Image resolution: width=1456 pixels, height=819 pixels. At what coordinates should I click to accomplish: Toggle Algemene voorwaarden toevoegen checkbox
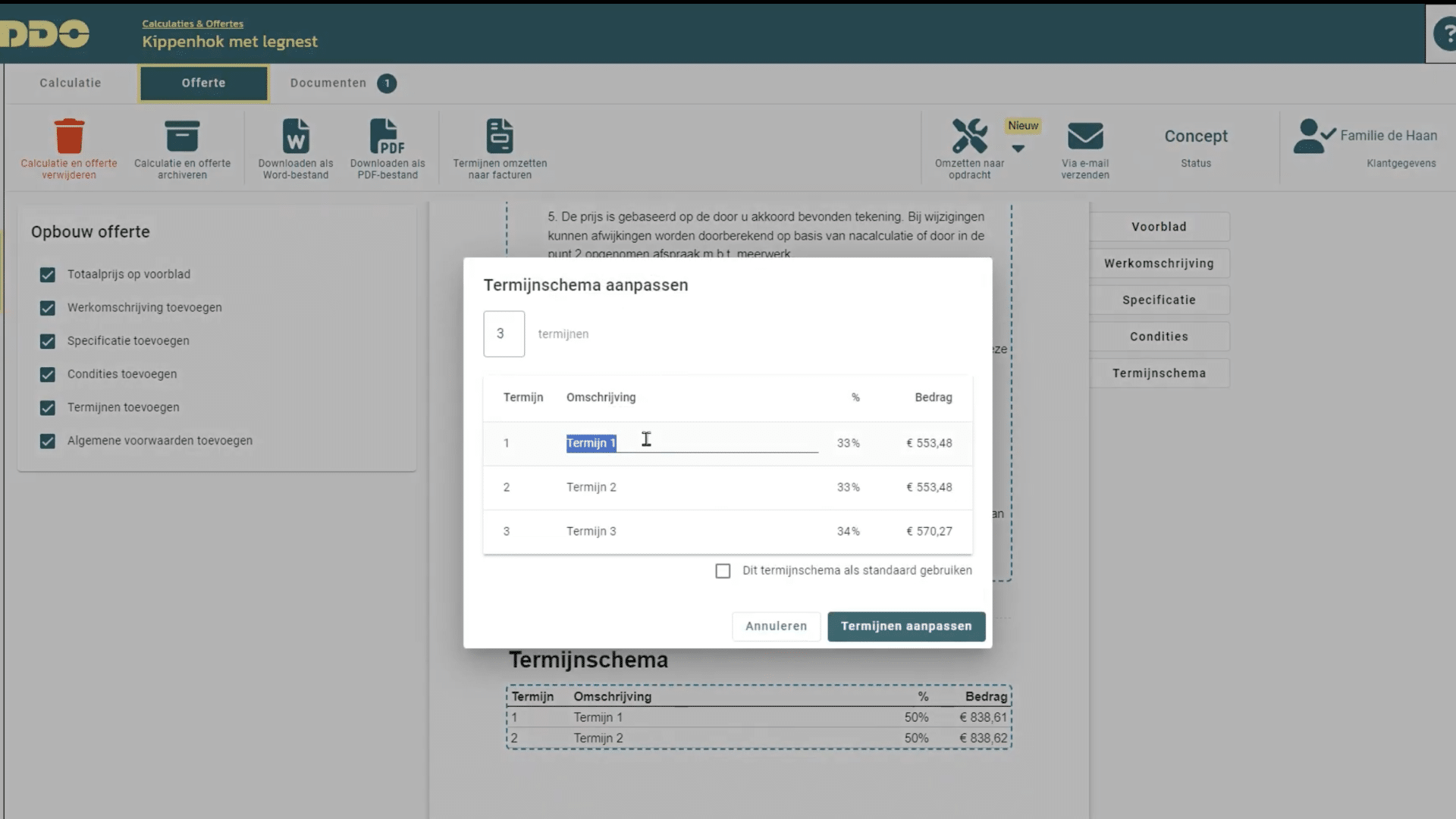tap(48, 441)
